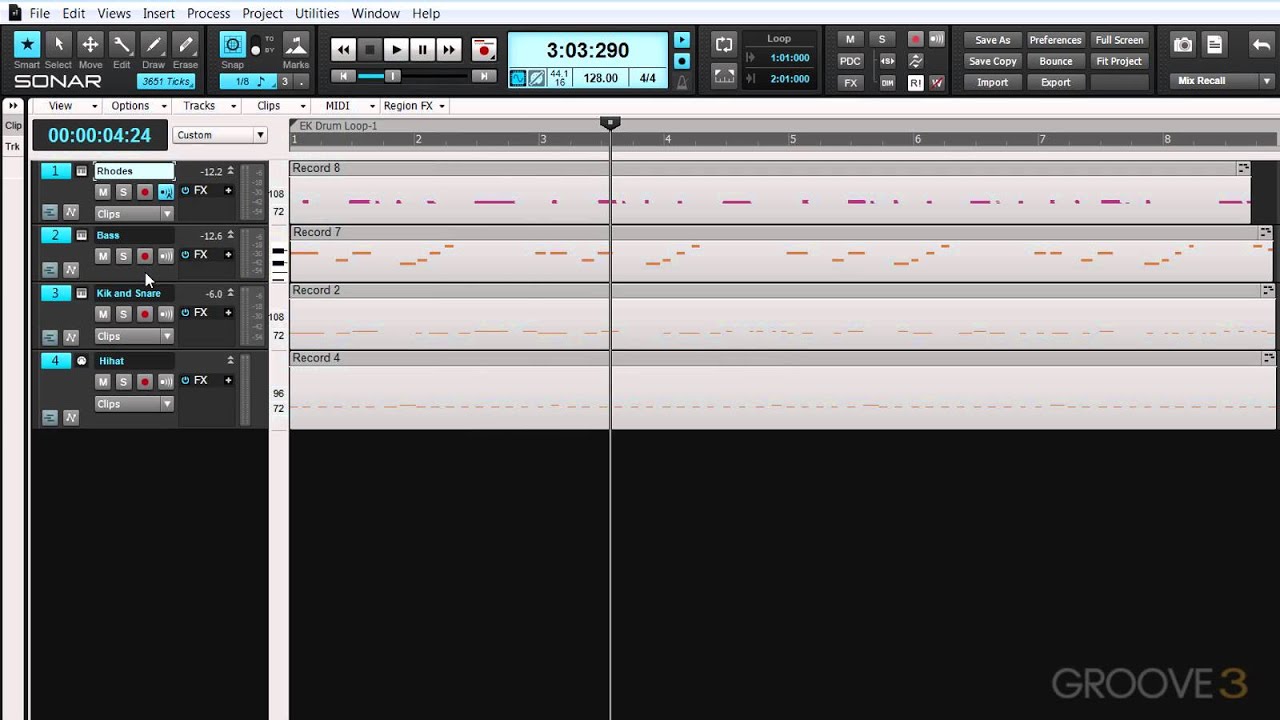Toggle the metronome icon
This screenshot has width=1280, height=720.
tap(682, 83)
